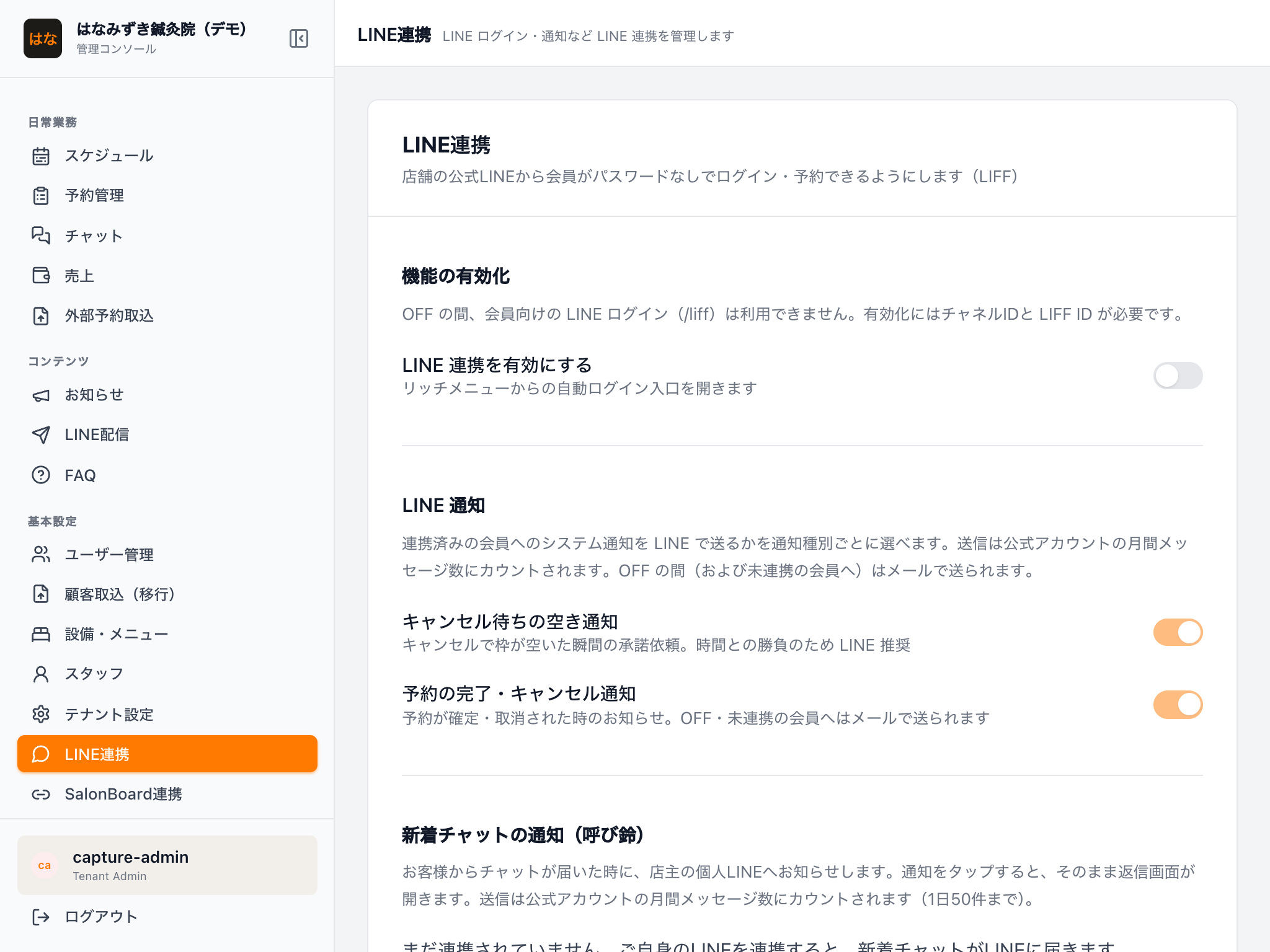Open the スタッフ menu item
The width and height of the screenshot is (1270, 952).
pos(167,674)
